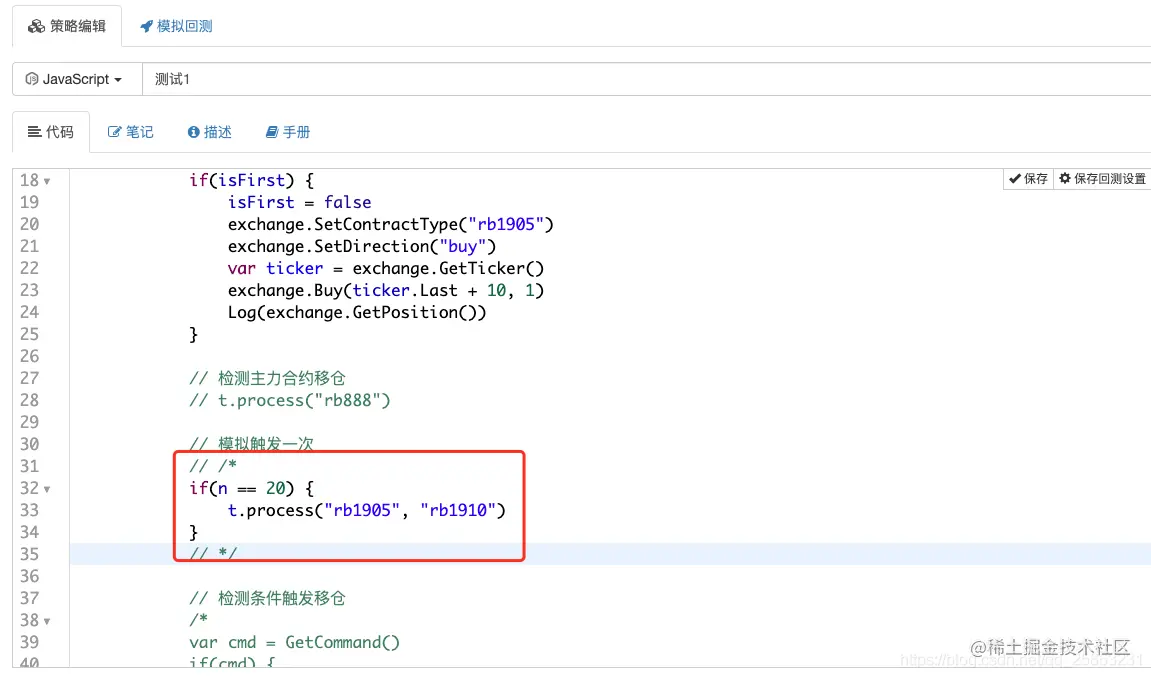Click the line exchange.Buy(ticker.Last + 10, 1)

386,291
